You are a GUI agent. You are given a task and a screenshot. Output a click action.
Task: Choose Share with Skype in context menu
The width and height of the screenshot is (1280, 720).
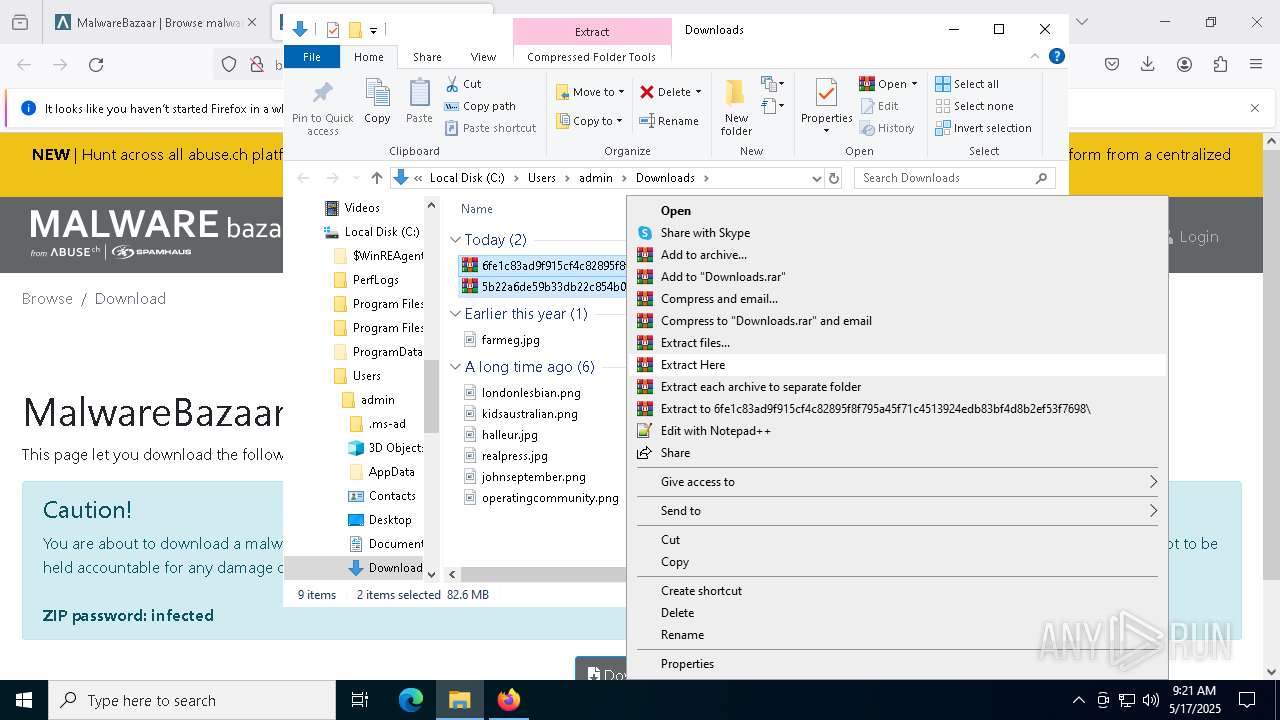click(x=897, y=233)
